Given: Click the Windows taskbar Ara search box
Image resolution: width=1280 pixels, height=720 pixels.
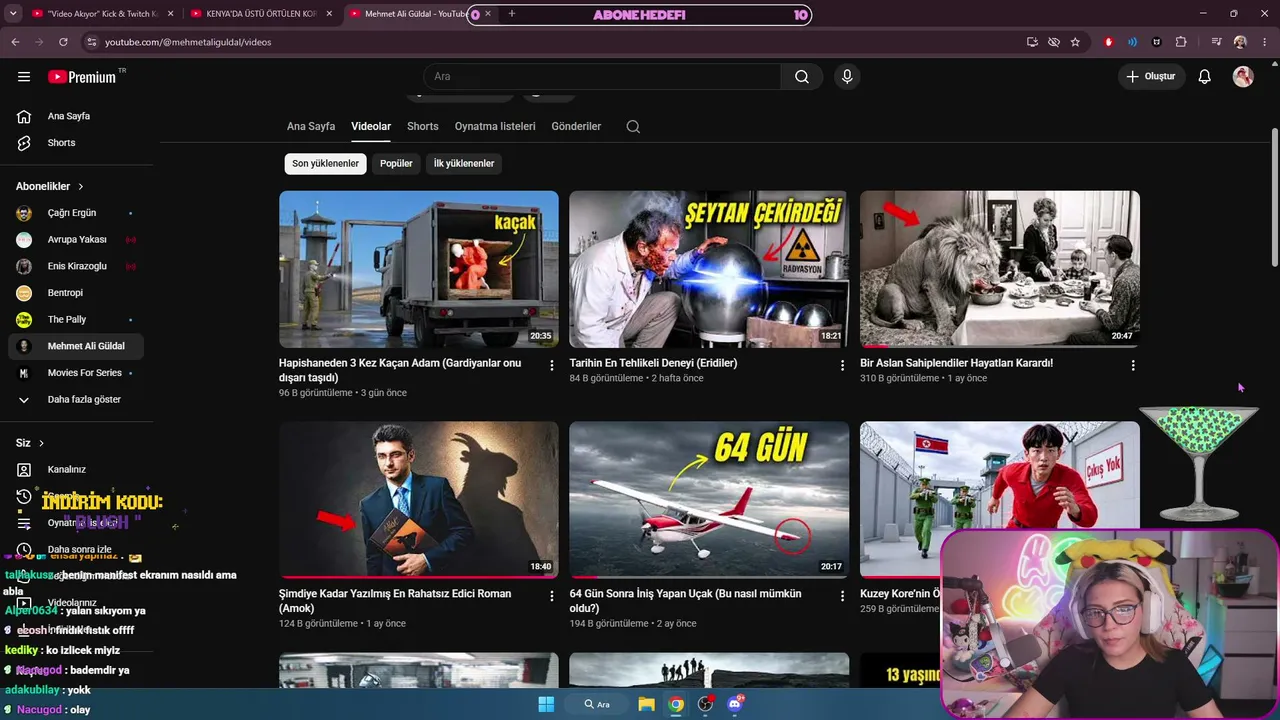Looking at the screenshot, I should point(598,704).
